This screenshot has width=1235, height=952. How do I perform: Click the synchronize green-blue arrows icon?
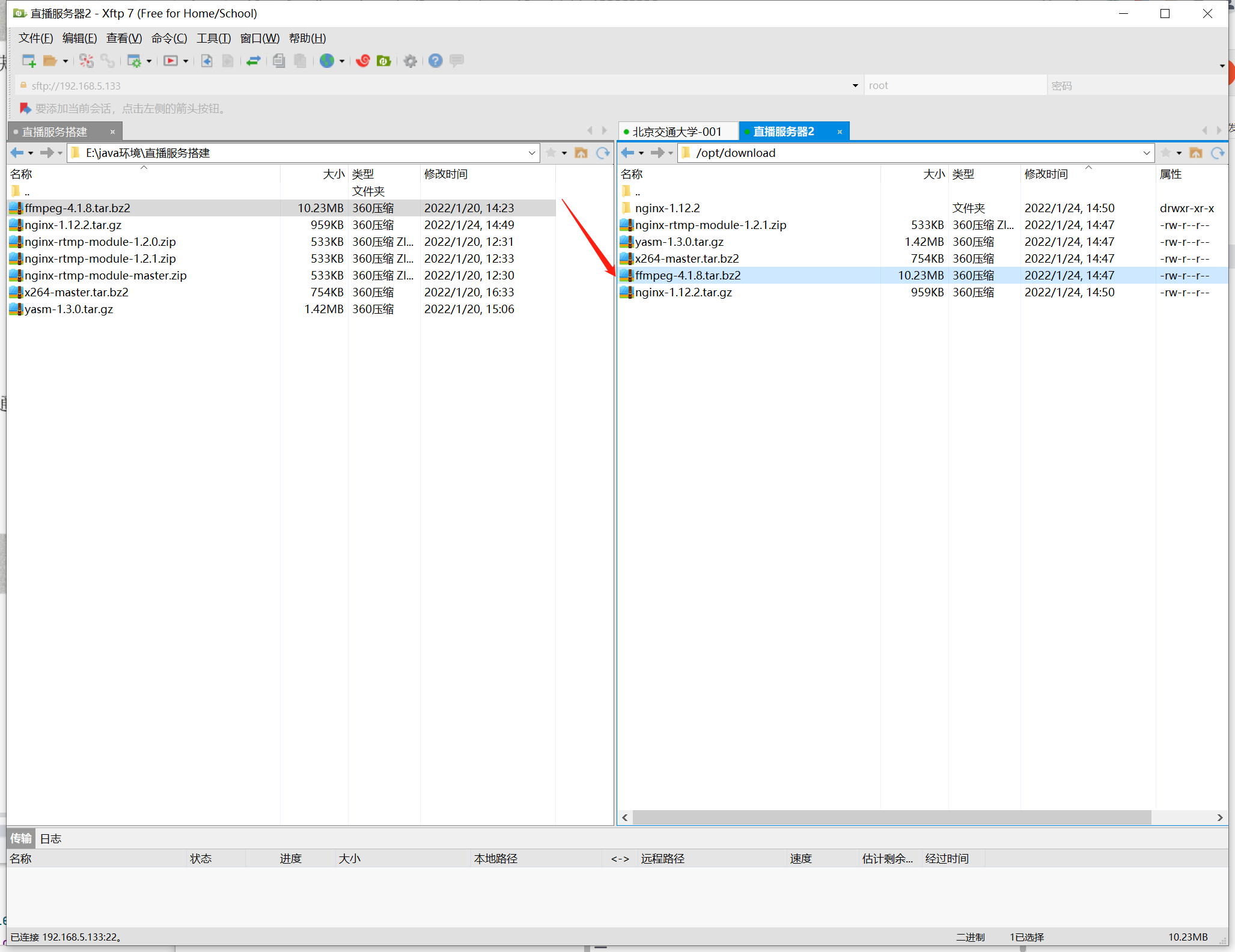(x=254, y=61)
